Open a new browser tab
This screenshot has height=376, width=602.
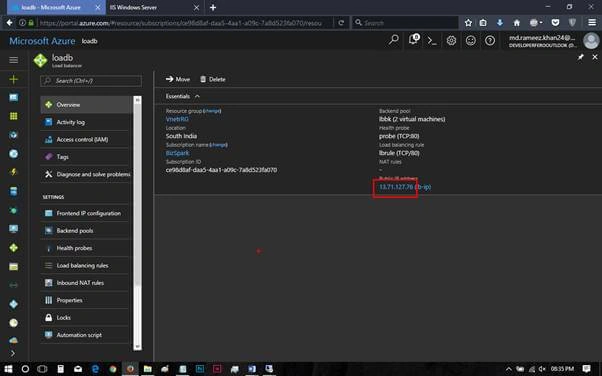tap(213, 7)
